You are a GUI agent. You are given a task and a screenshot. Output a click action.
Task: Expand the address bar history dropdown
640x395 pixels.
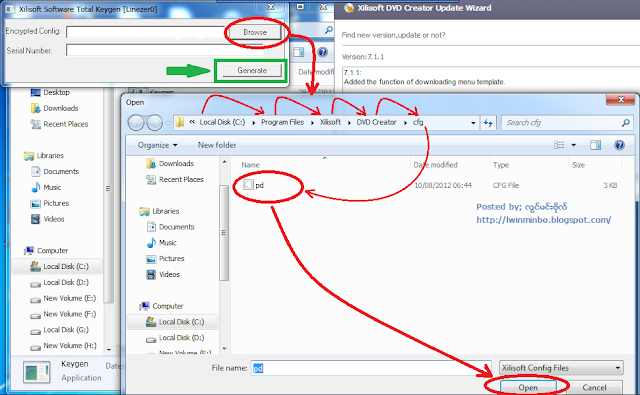pos(473,123)
